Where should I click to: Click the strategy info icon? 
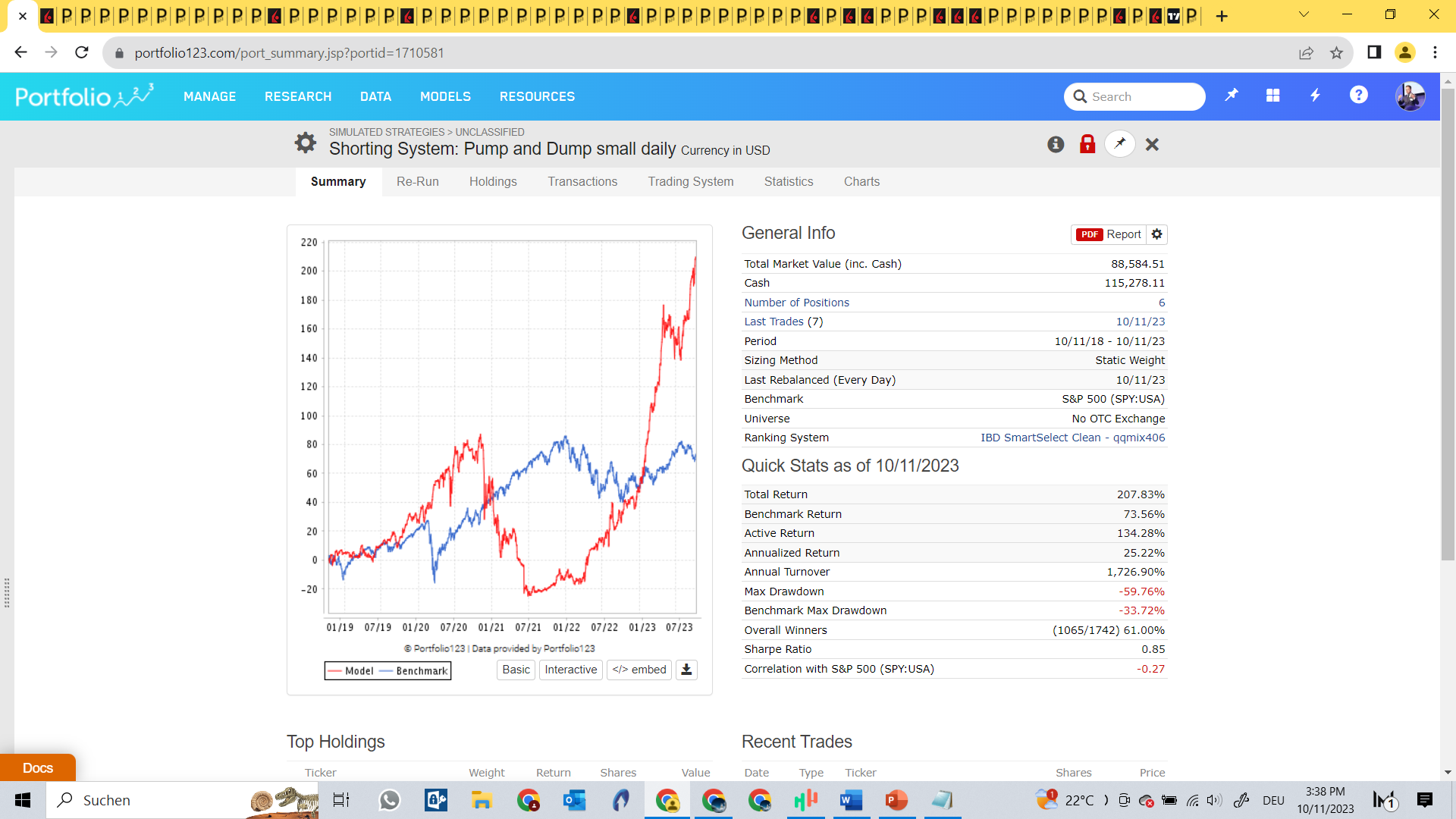point(1056,144)
